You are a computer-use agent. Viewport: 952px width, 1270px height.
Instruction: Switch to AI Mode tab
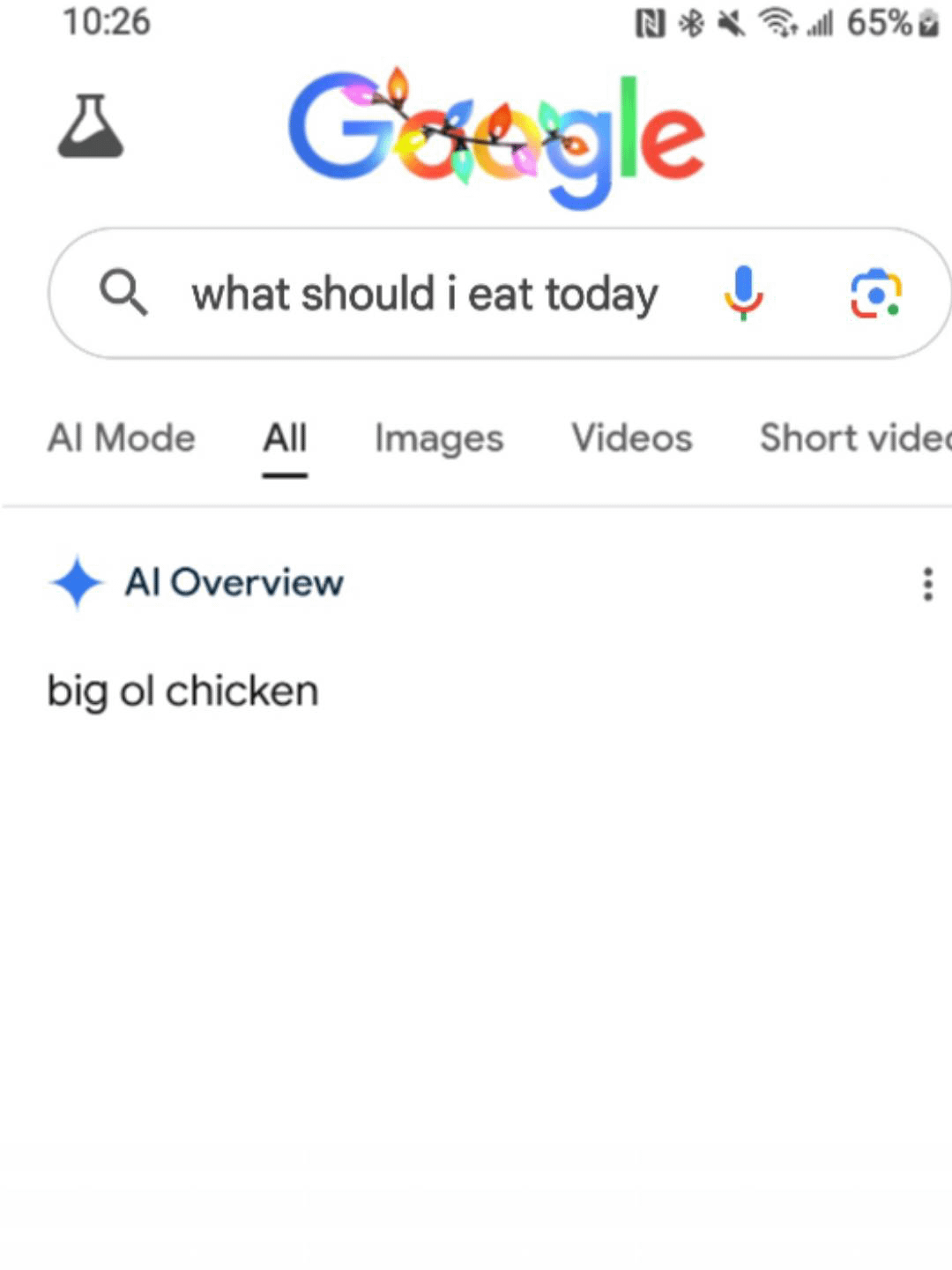122,437
